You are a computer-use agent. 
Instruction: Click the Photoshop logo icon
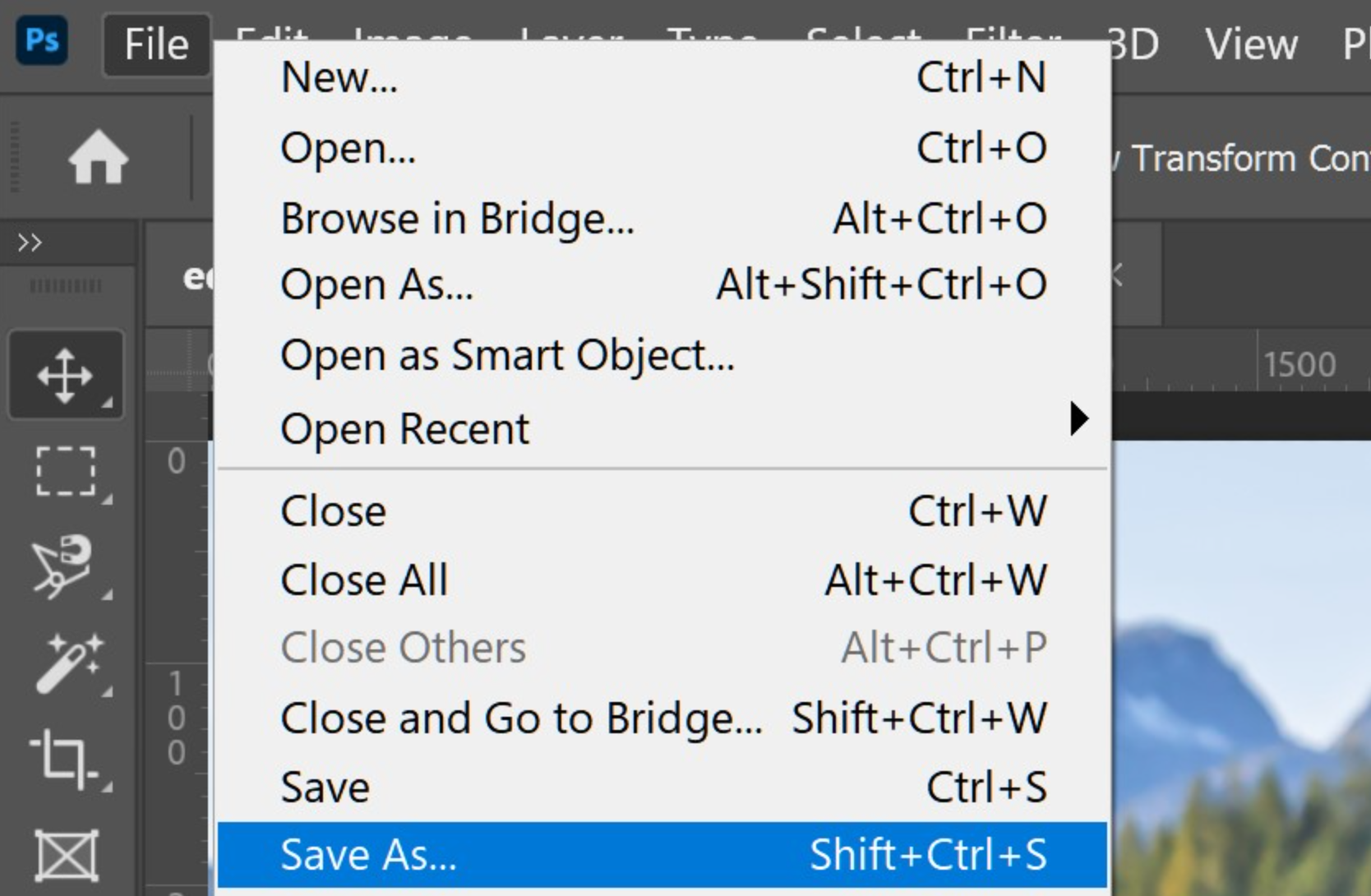tap(42, 41)
